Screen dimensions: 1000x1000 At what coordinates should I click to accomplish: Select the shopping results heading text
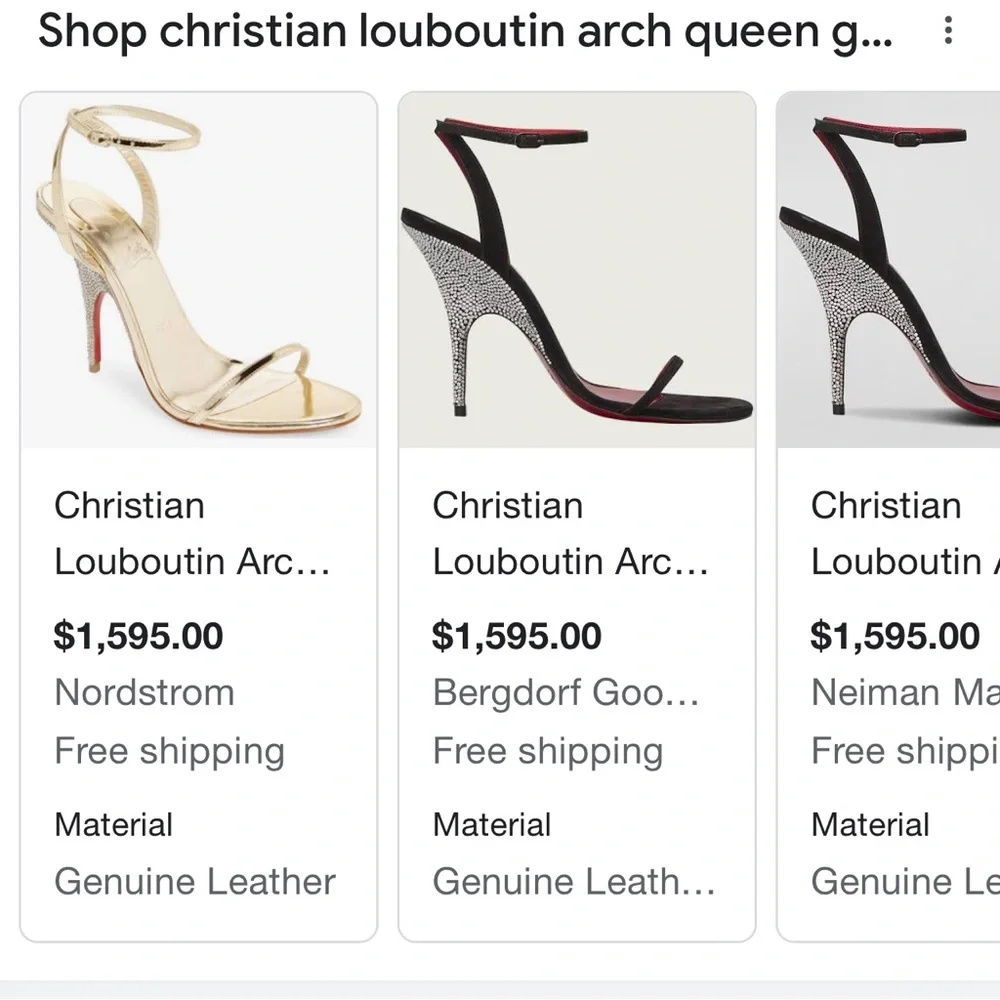click(x=466, y=31)
